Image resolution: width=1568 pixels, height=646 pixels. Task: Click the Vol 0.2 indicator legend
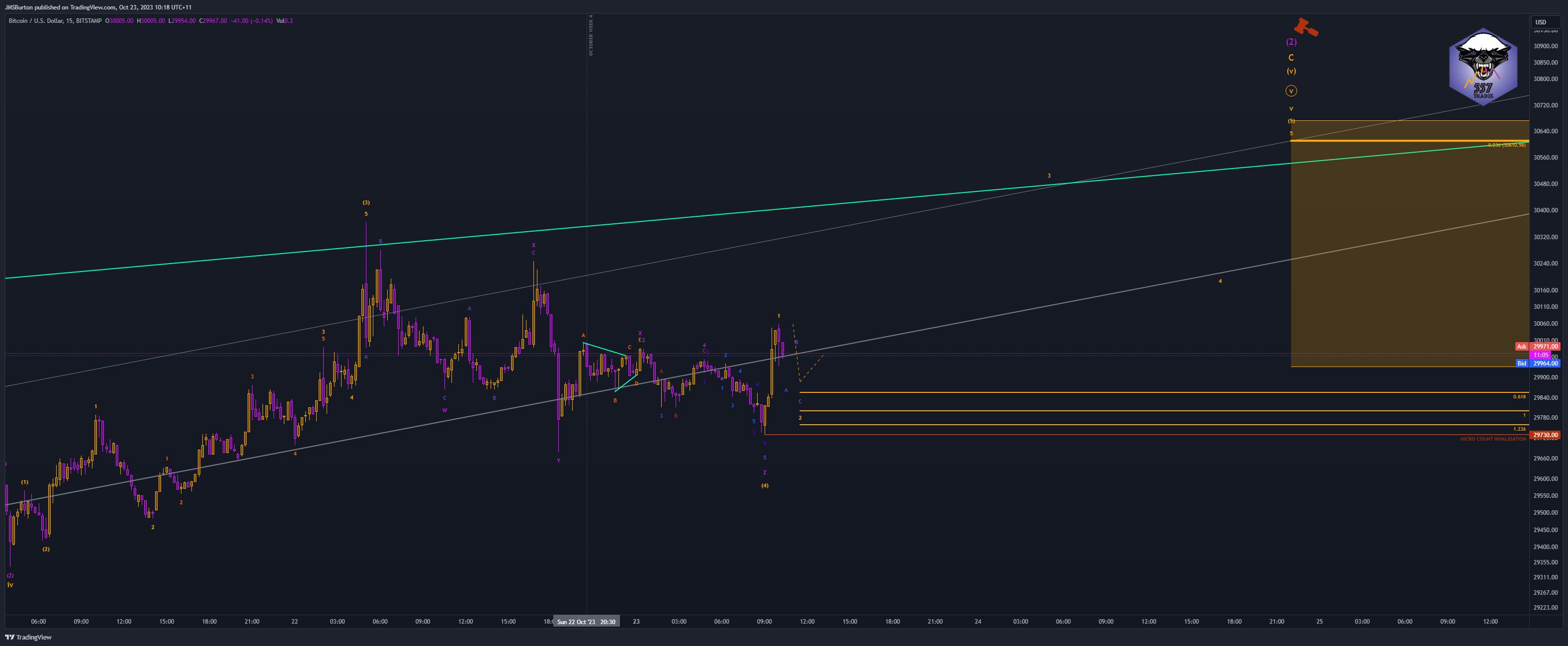tap(284, 21)
